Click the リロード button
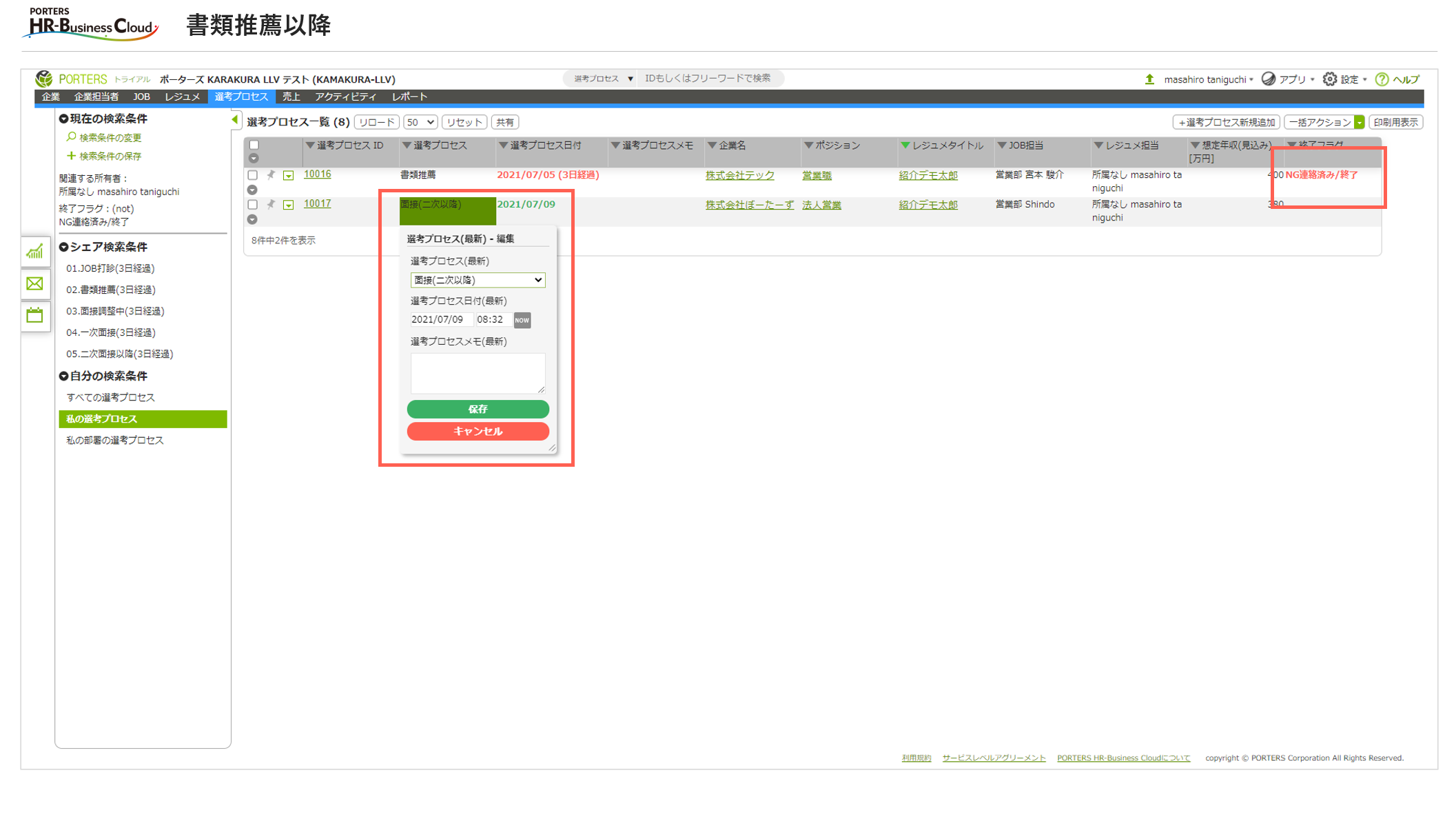The width and height of the screenshot is (1456, 817). tap(377, 122)
